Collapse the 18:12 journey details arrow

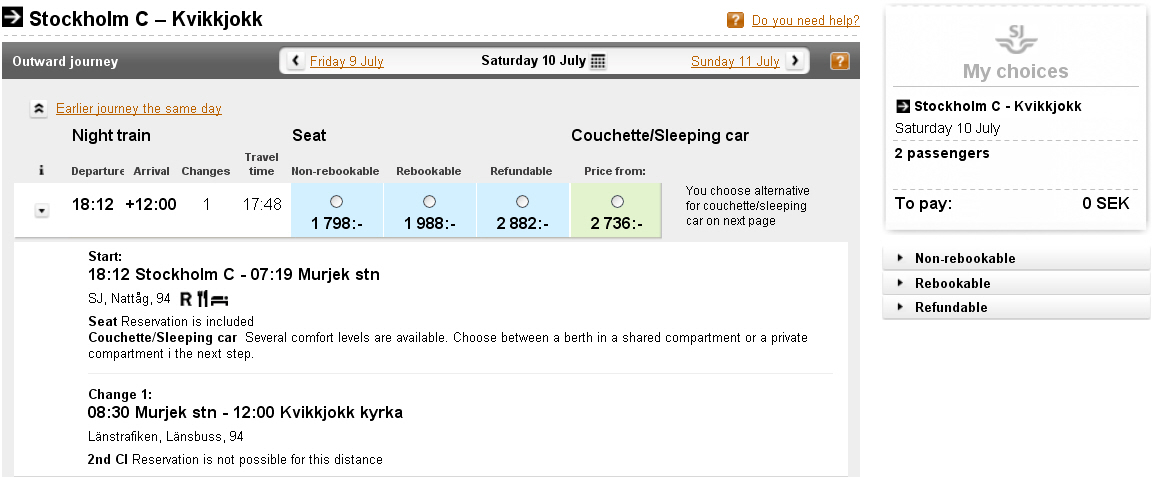(x=42, y=211)
